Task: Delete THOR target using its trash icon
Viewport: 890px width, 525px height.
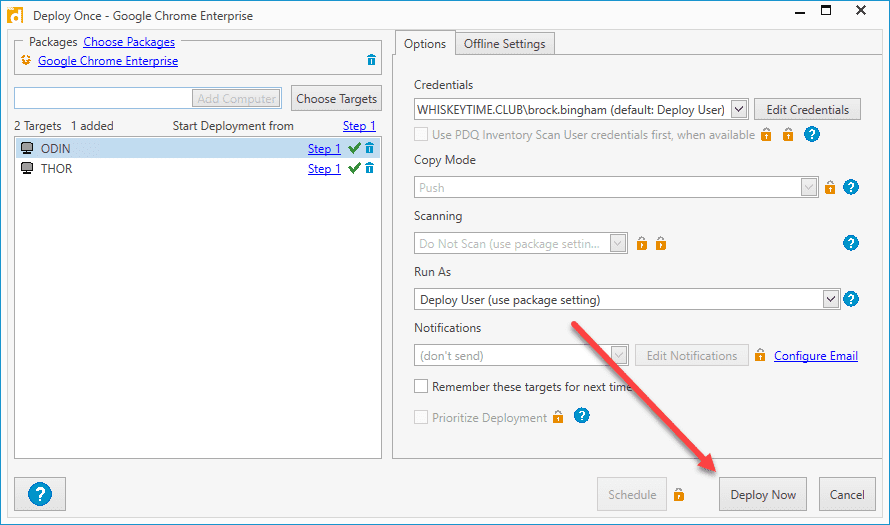Action: [x=370, y=168]
